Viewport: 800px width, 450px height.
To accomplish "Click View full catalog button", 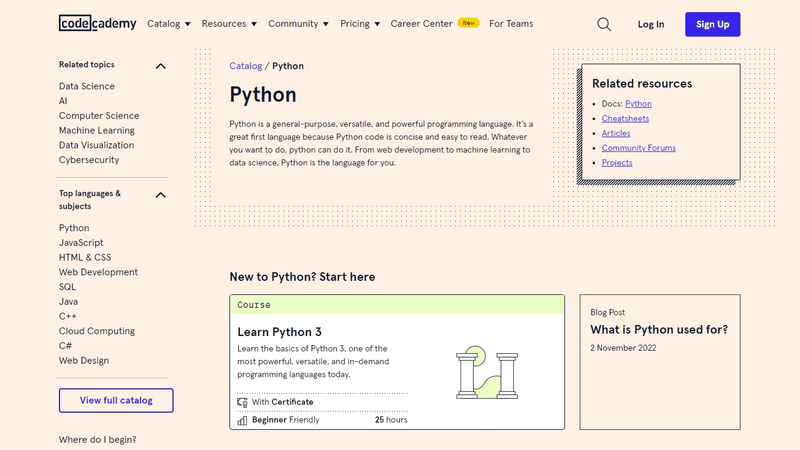I will [116, 400].
